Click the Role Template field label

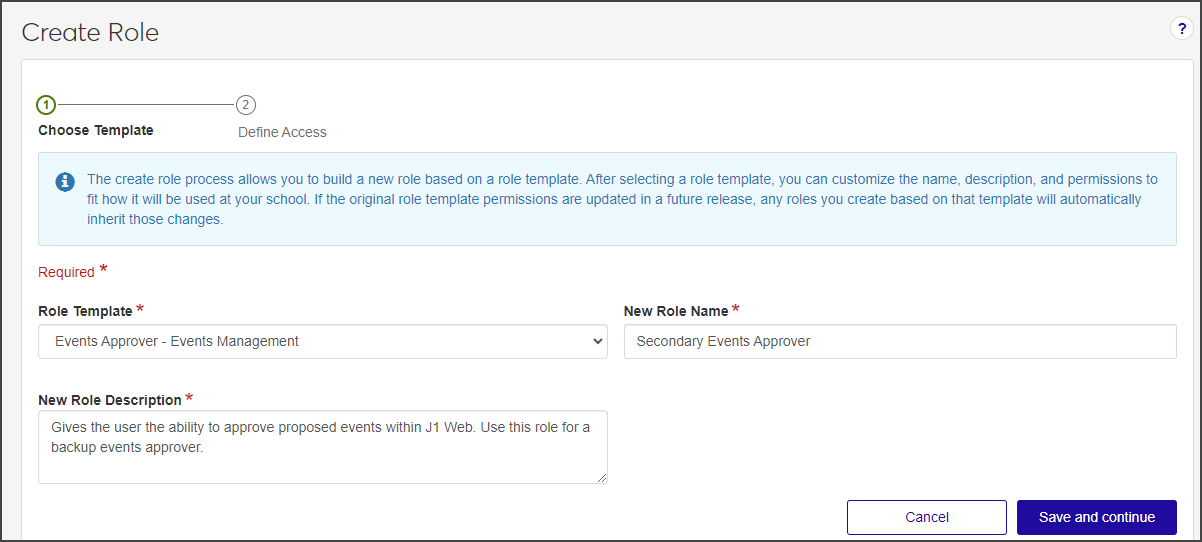[85, 311]
